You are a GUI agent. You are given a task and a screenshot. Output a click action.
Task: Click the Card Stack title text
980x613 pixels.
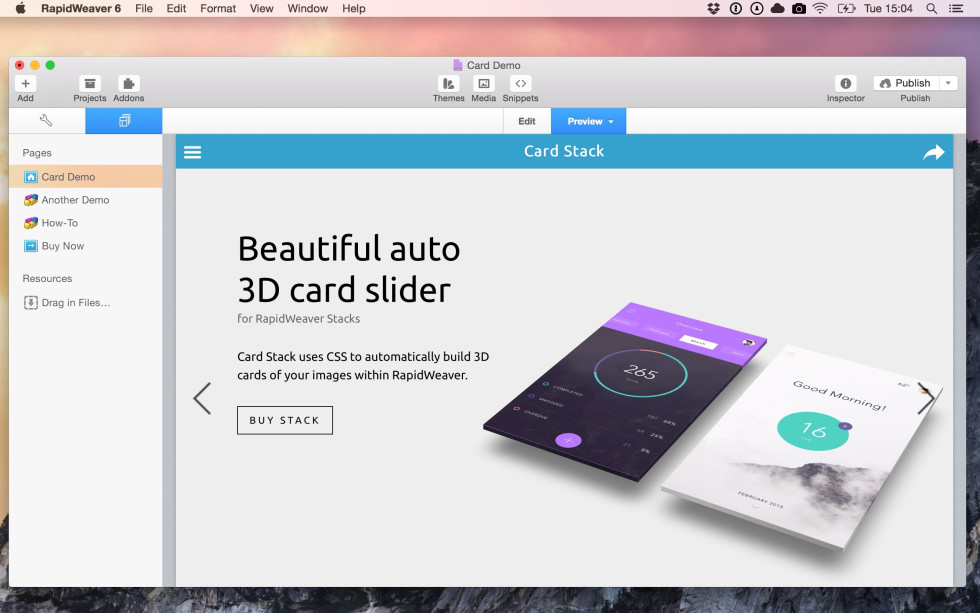point(564,151)
